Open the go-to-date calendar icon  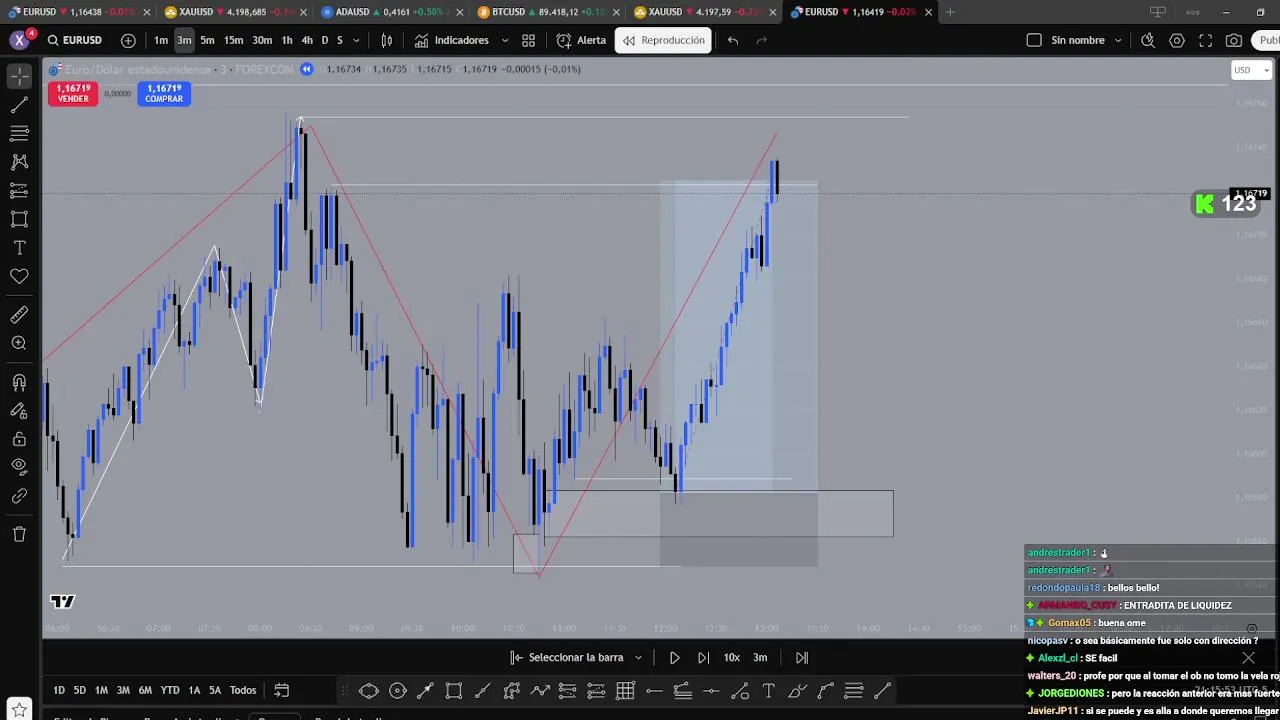coord(282,690)
